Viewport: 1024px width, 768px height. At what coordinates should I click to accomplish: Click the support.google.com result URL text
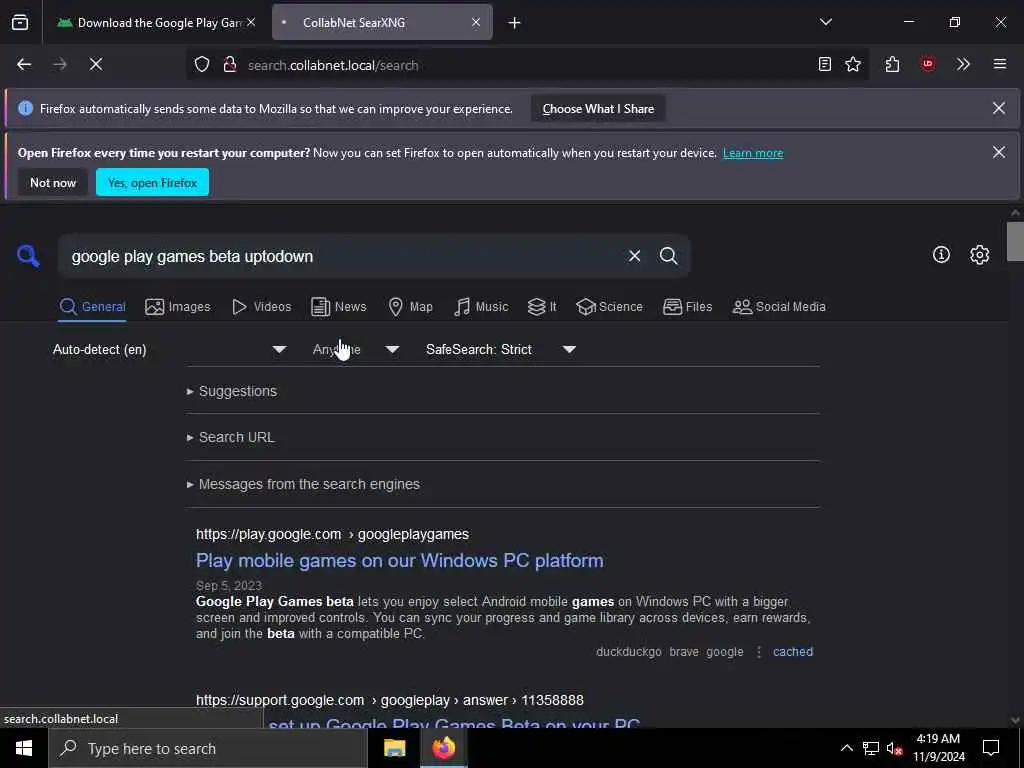pyautogui.click(x=390, y=700)
